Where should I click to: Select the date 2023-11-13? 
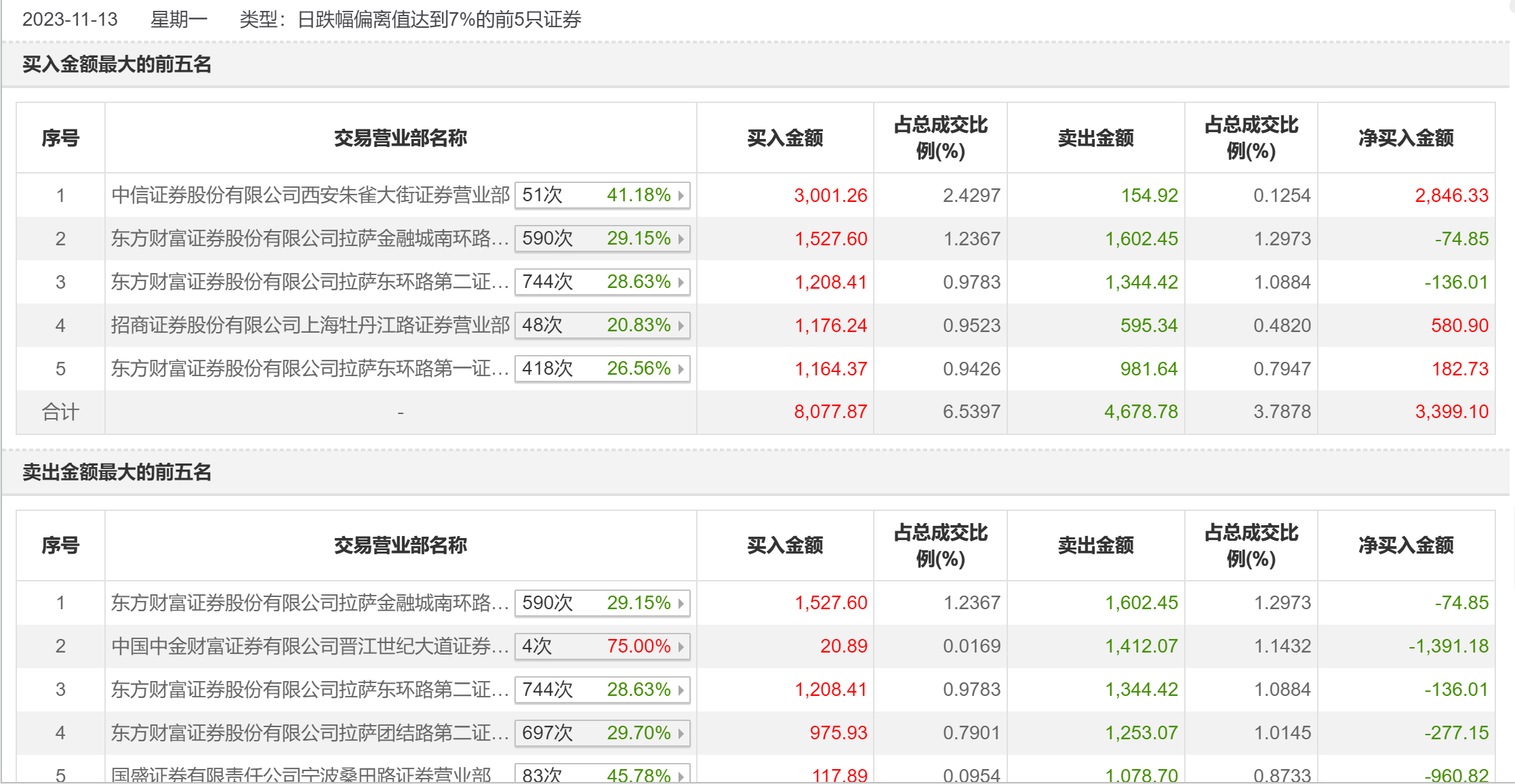pos(70,20)
